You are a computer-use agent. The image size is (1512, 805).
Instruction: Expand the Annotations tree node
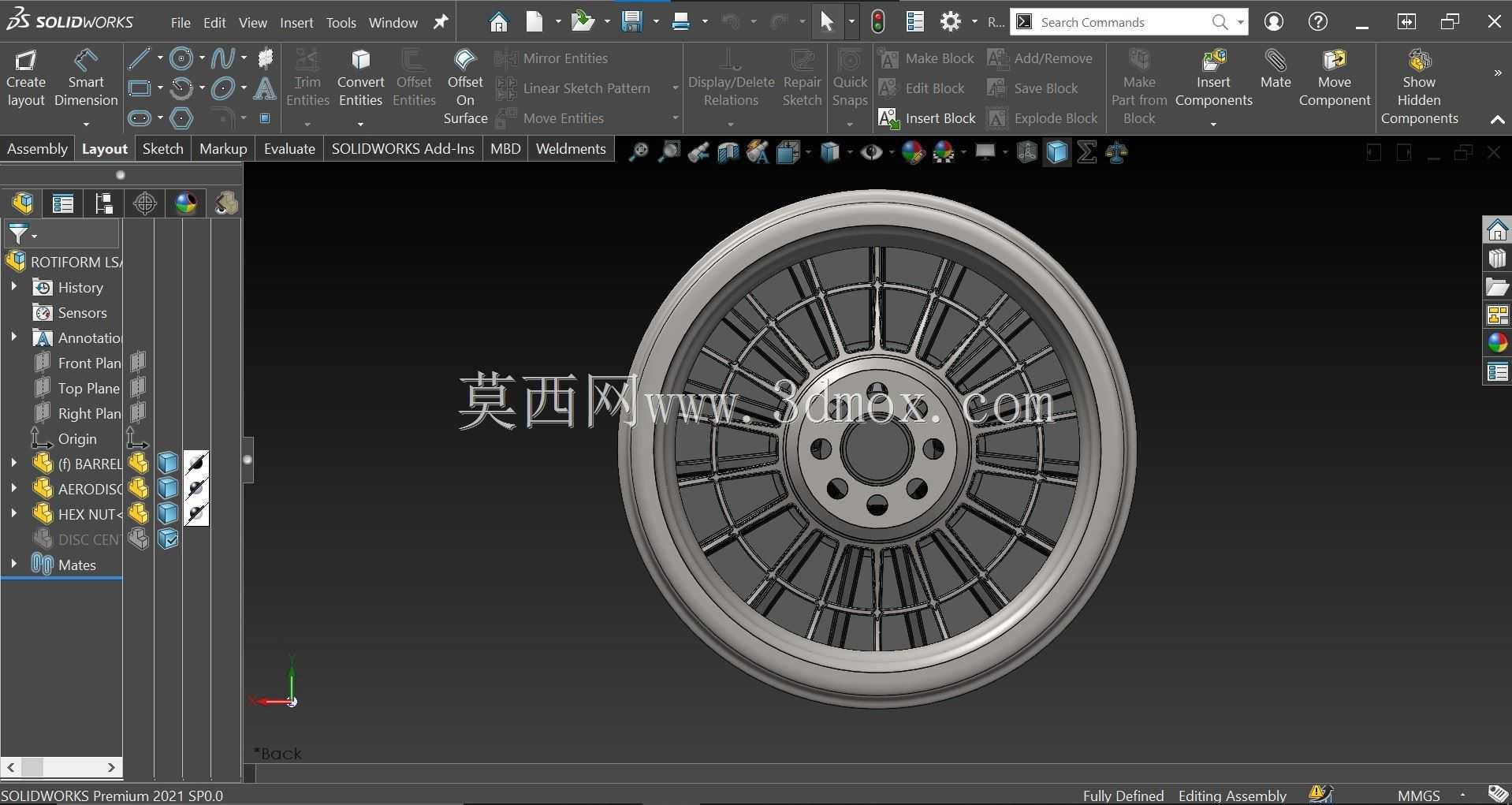click(x=13, y=337)
